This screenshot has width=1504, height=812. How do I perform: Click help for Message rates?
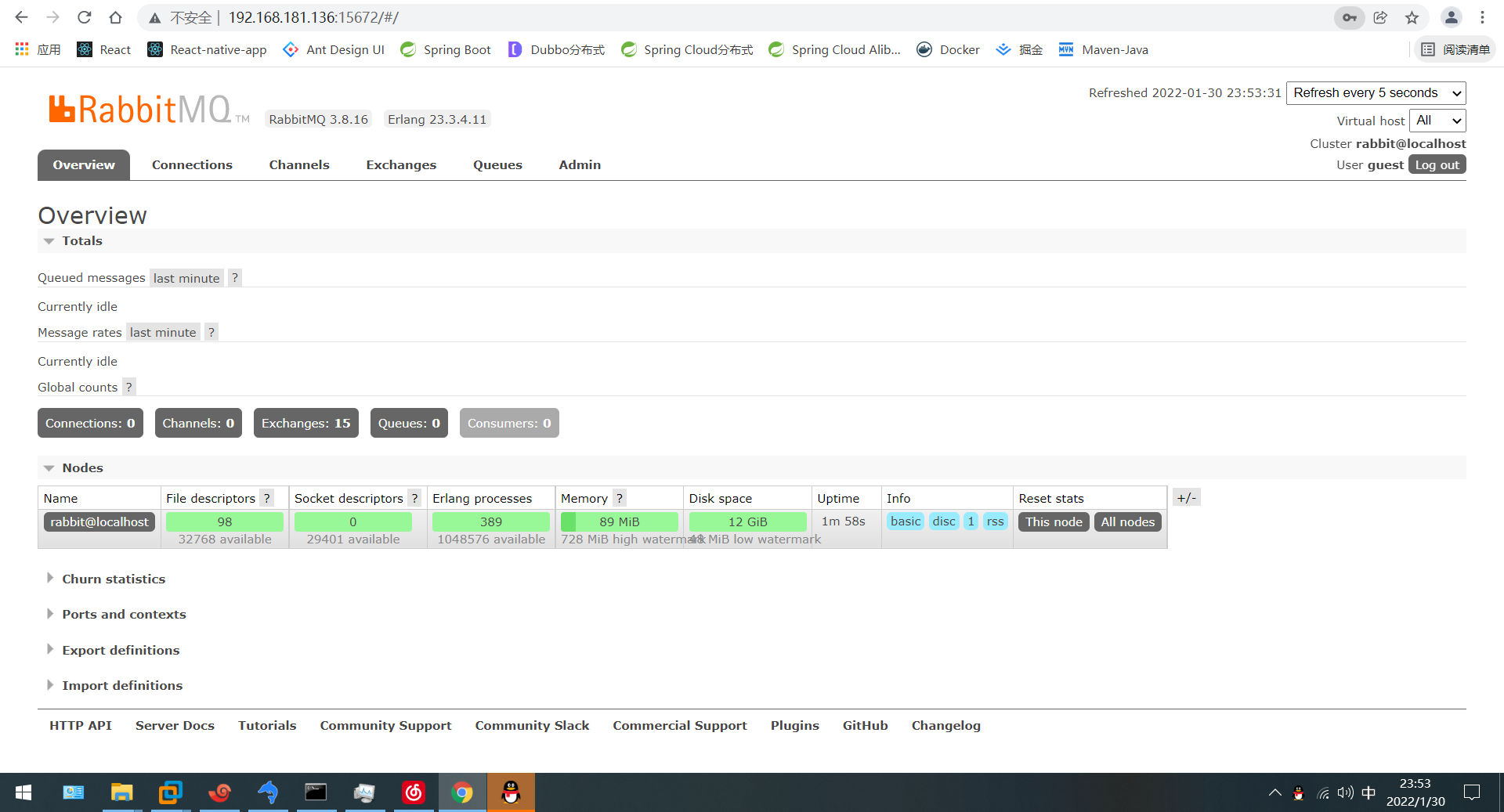211,332
